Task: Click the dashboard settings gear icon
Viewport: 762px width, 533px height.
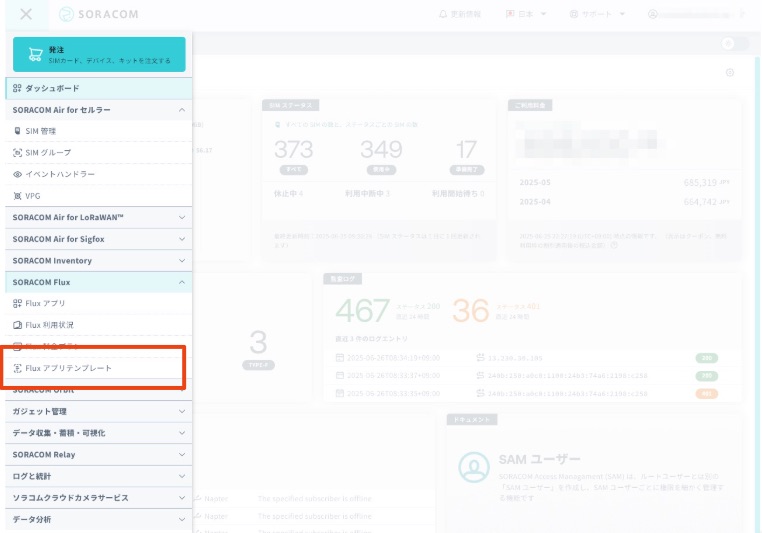Action: (730, 72)
